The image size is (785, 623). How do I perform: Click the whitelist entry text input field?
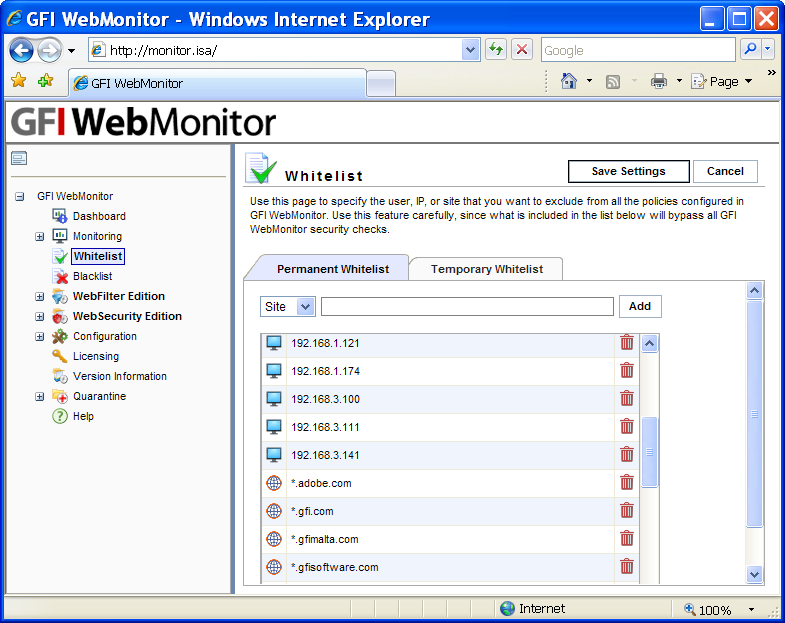(467, 307)
